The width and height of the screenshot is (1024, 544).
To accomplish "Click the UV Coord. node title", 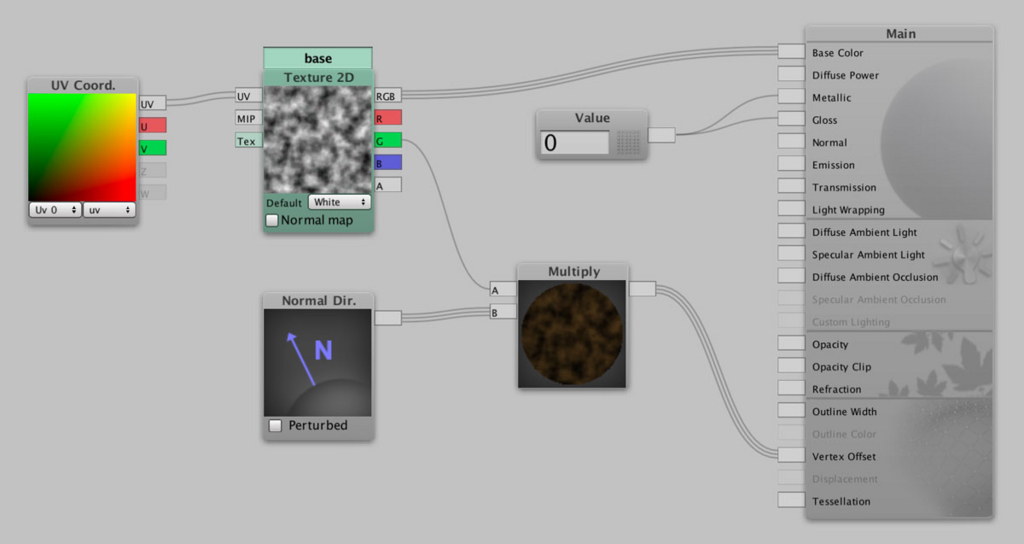I will tap(82, 86).
